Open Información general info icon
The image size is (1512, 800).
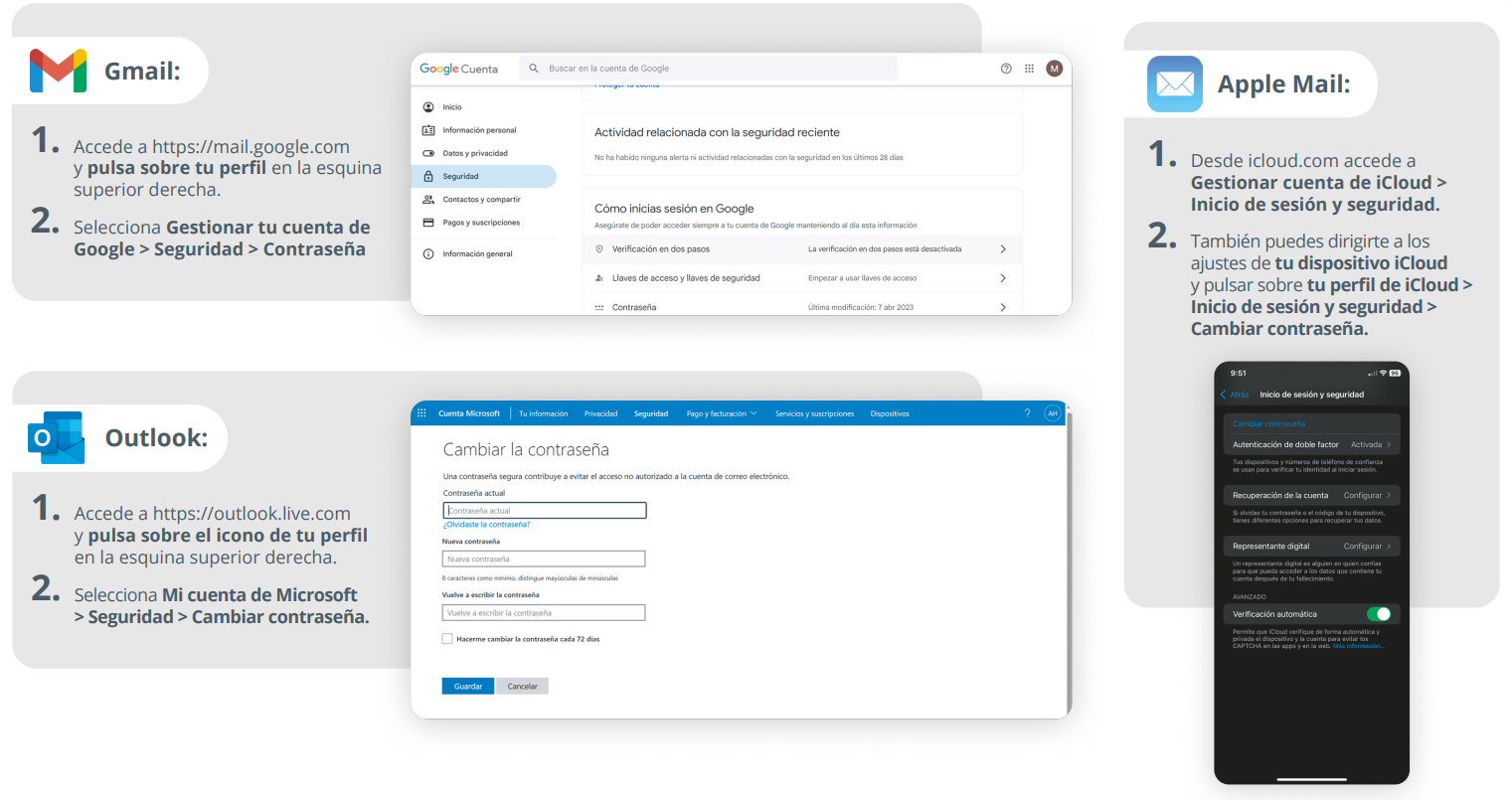click(x=428, y=254)
